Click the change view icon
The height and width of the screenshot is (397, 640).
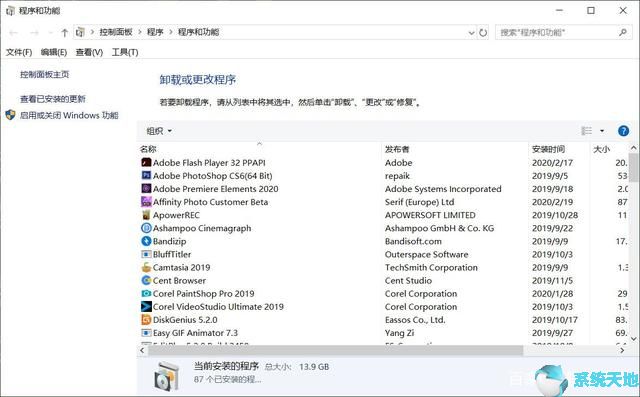pos(587,131)
